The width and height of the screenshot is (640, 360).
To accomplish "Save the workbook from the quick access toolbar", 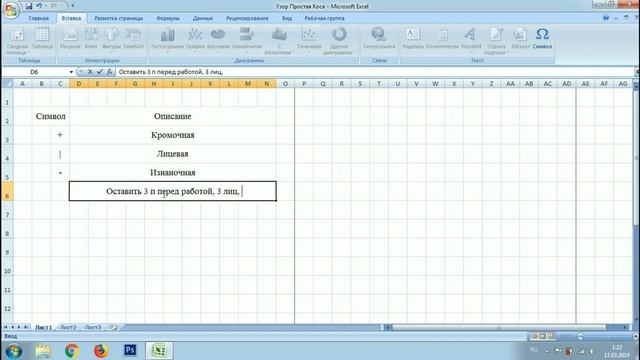I will pyautogui.click(x=29, y=6).
